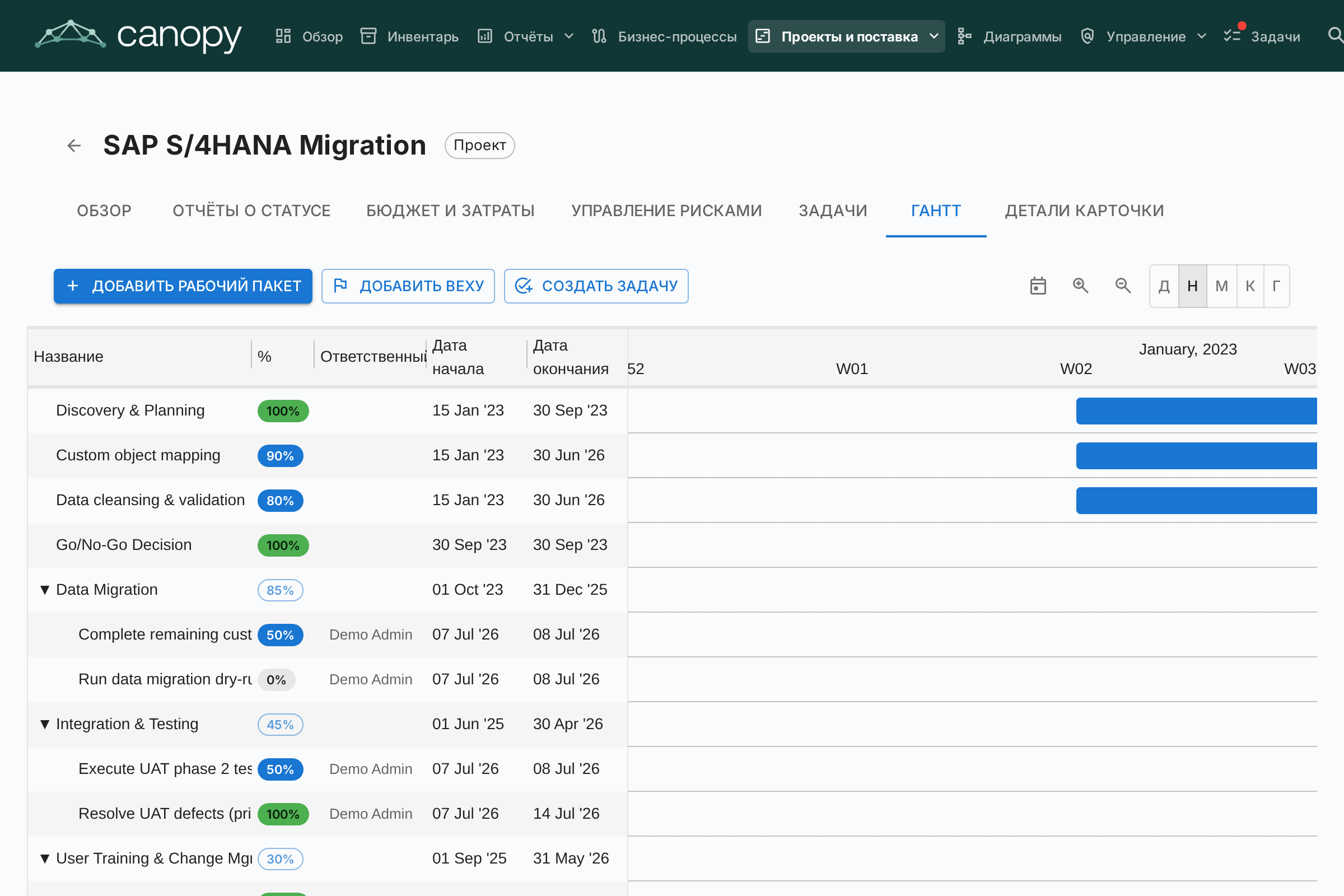The image size is (1344, 896).
Task: Select the Data cleansing & validation Gantt bar
Action: [x=1196, y=501]
